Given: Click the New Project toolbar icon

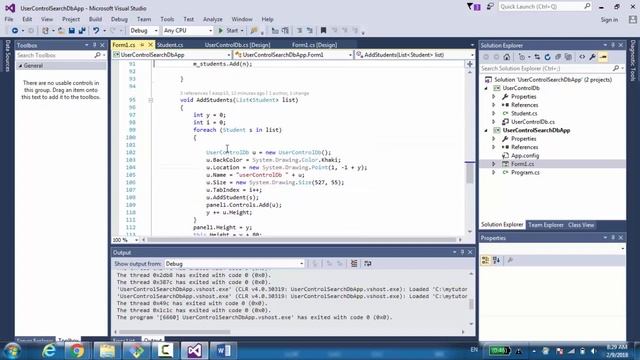Looking at the screenshot, I should (x=45, y=31).
